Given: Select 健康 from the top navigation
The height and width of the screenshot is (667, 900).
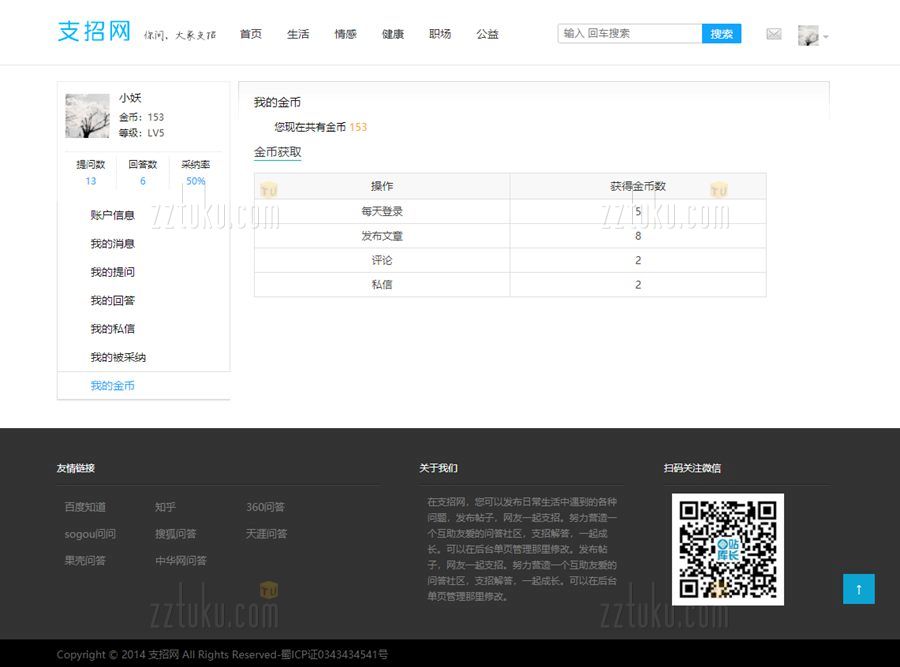Looking at the screenshot, I should tap(393, 34).
